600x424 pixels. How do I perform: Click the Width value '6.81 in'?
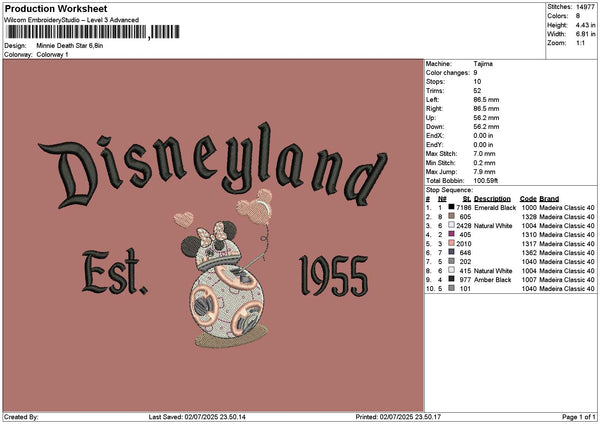pos(585,34)
